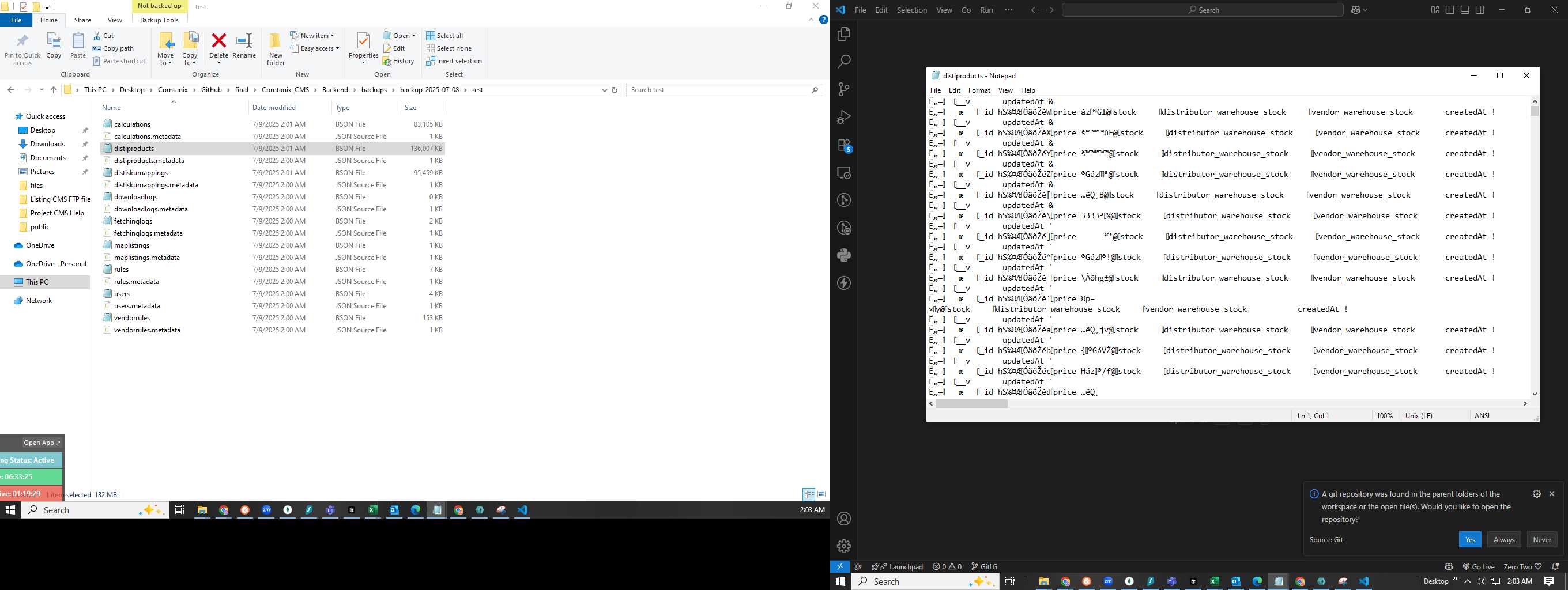Select the vendorrules BSON file row
1568x590 pixels.
[x=273, y=318]
